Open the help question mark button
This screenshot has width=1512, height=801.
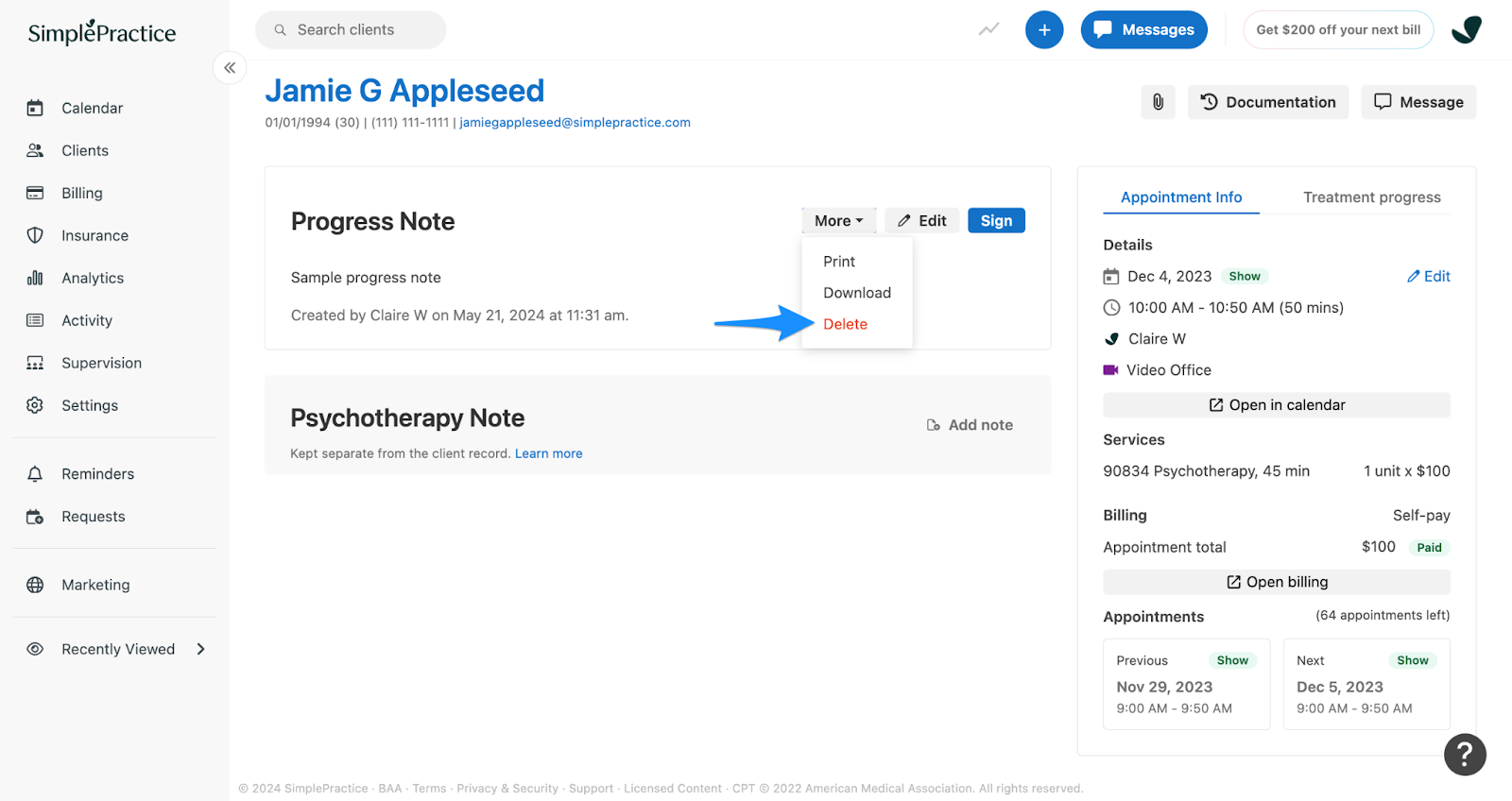(1465, 755)
